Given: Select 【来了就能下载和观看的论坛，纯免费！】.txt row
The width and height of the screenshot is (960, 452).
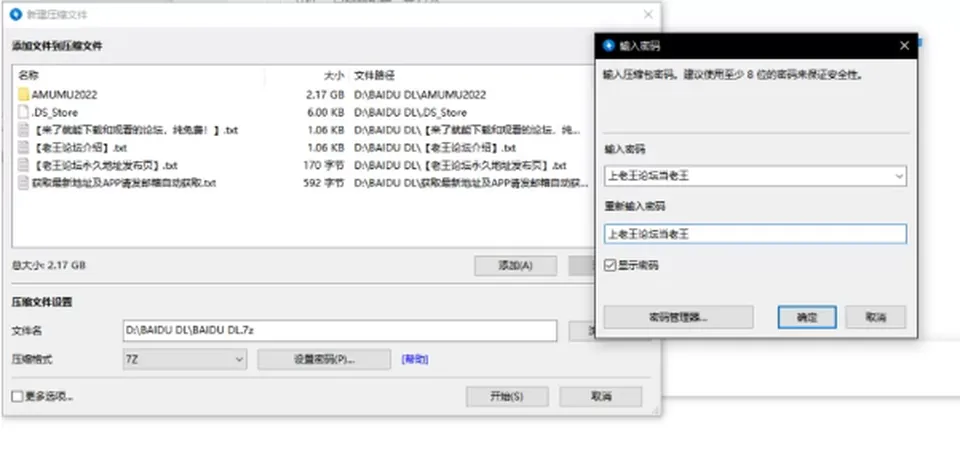Looking at the screenshot, I should click(x=303, y=130).
